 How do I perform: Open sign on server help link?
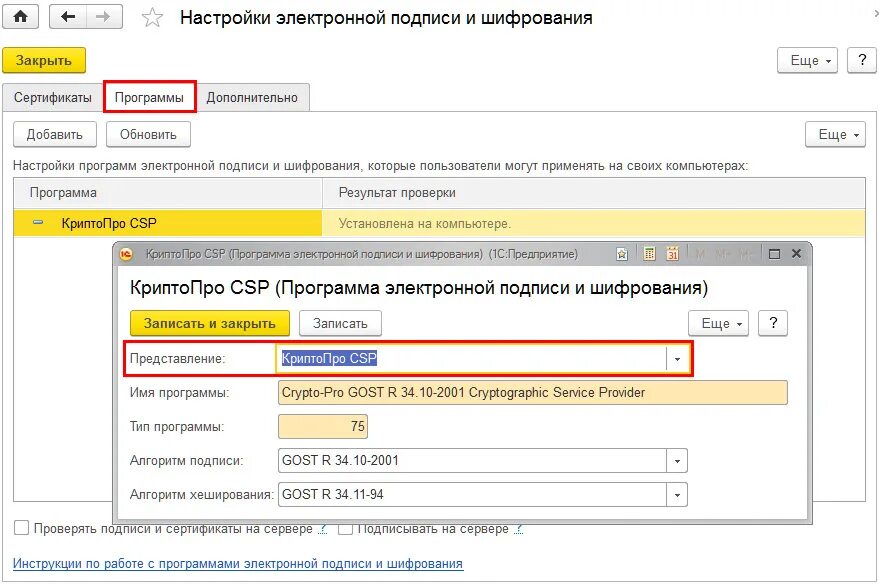[x=518, y=528]
